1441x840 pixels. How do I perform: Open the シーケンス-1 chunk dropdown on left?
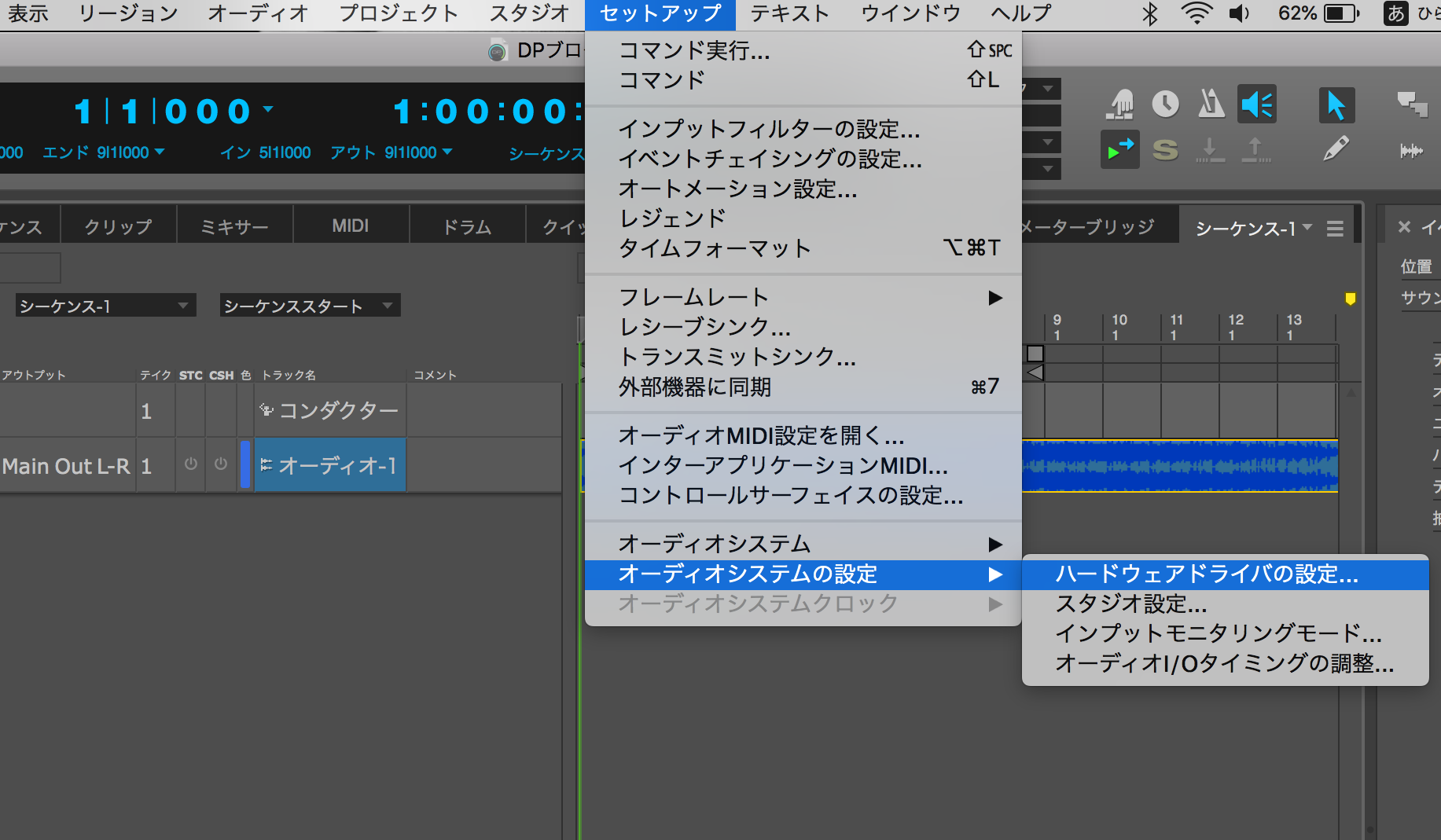tap(105, 306)
